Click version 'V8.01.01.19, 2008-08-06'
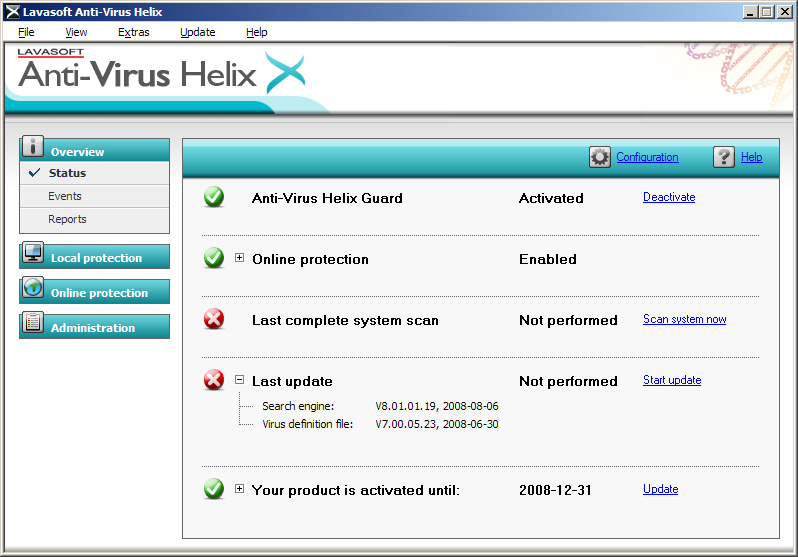The image size is (798, 557). coord(437,406)
